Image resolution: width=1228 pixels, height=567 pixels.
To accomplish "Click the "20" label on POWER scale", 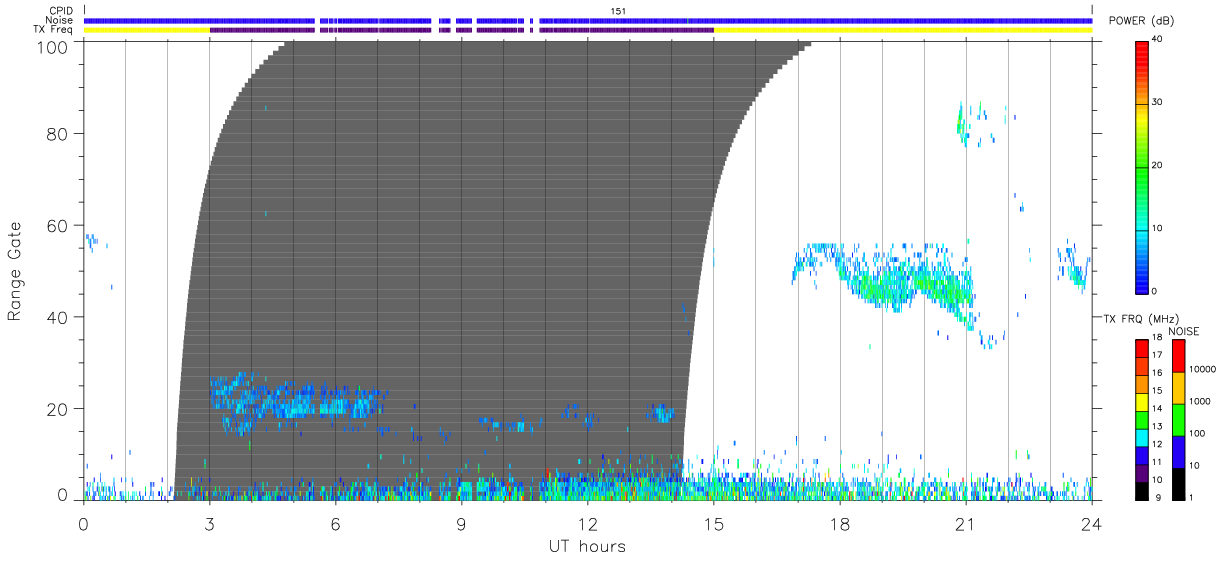I will pos(1158,166).
